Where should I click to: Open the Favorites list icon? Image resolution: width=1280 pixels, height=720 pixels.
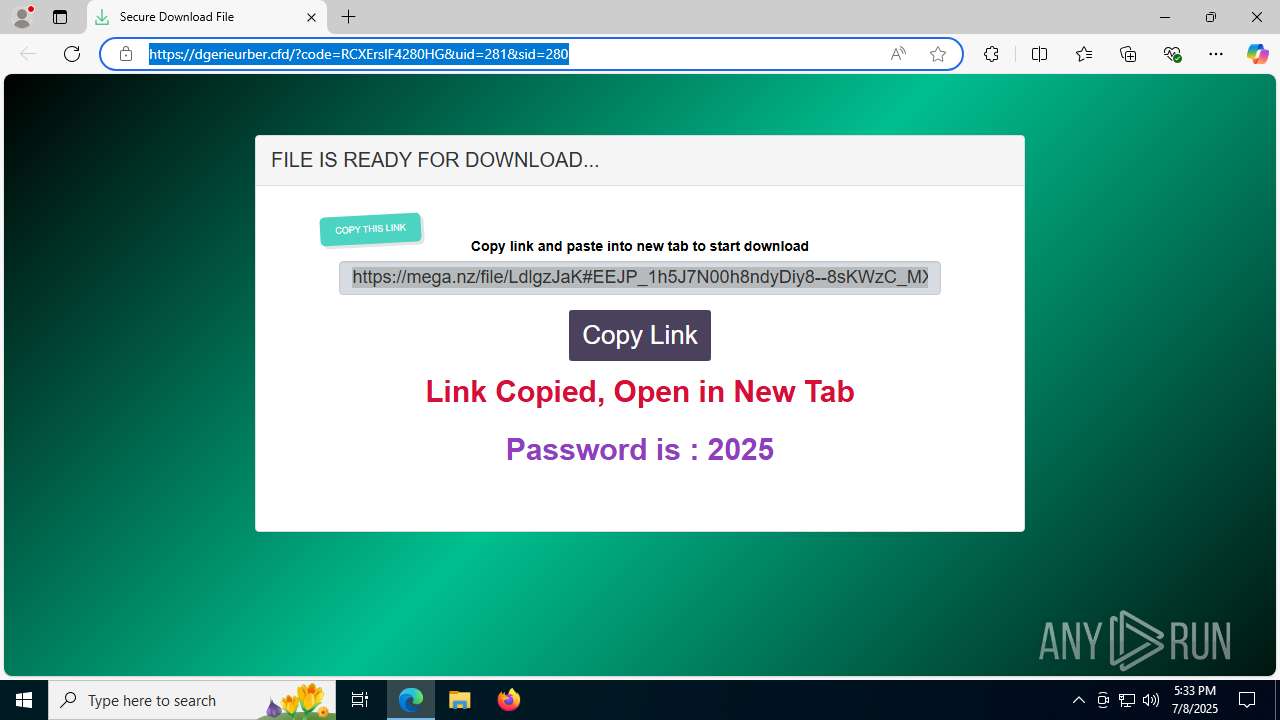click(x=1084, y=54)
